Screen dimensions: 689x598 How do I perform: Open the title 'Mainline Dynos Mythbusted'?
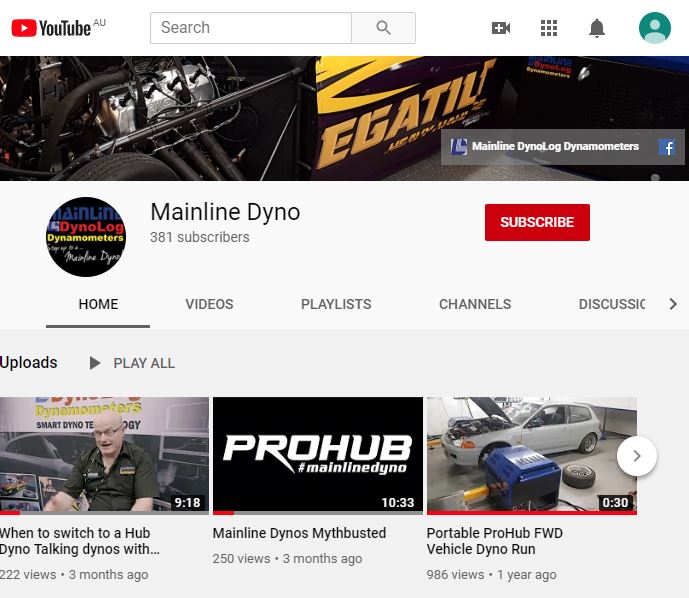point(299,533)
